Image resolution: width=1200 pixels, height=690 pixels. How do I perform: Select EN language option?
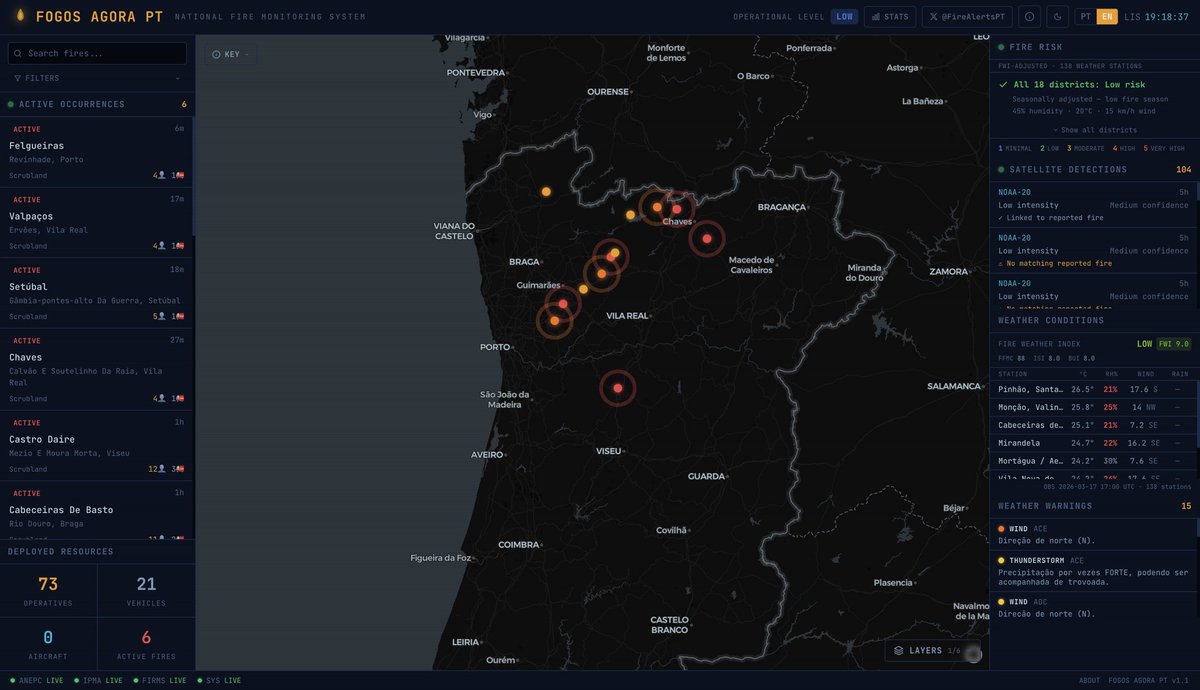pos(1107,17)
